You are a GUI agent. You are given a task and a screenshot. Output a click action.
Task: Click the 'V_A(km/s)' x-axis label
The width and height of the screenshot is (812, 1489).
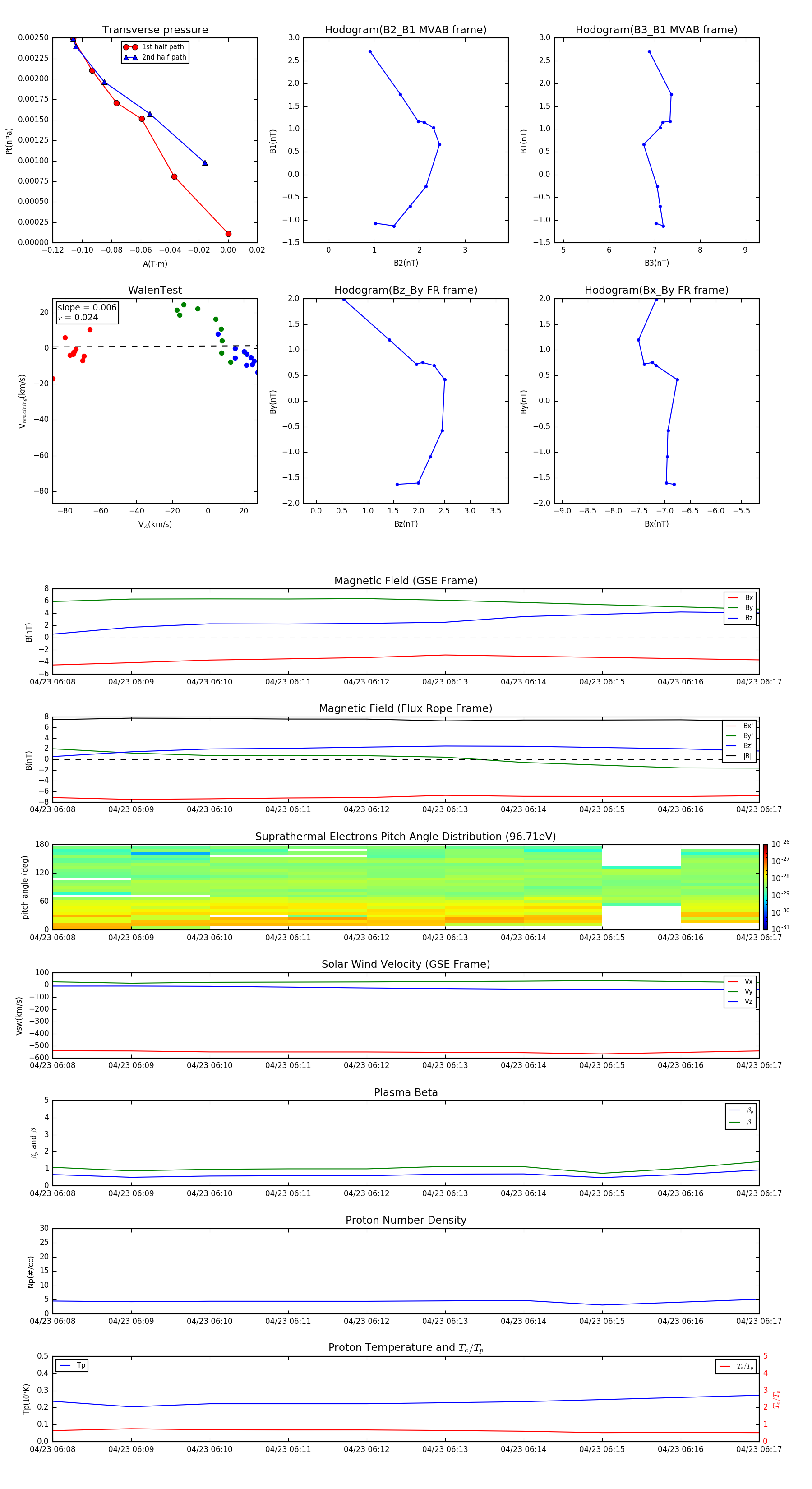tap(155, 524)
